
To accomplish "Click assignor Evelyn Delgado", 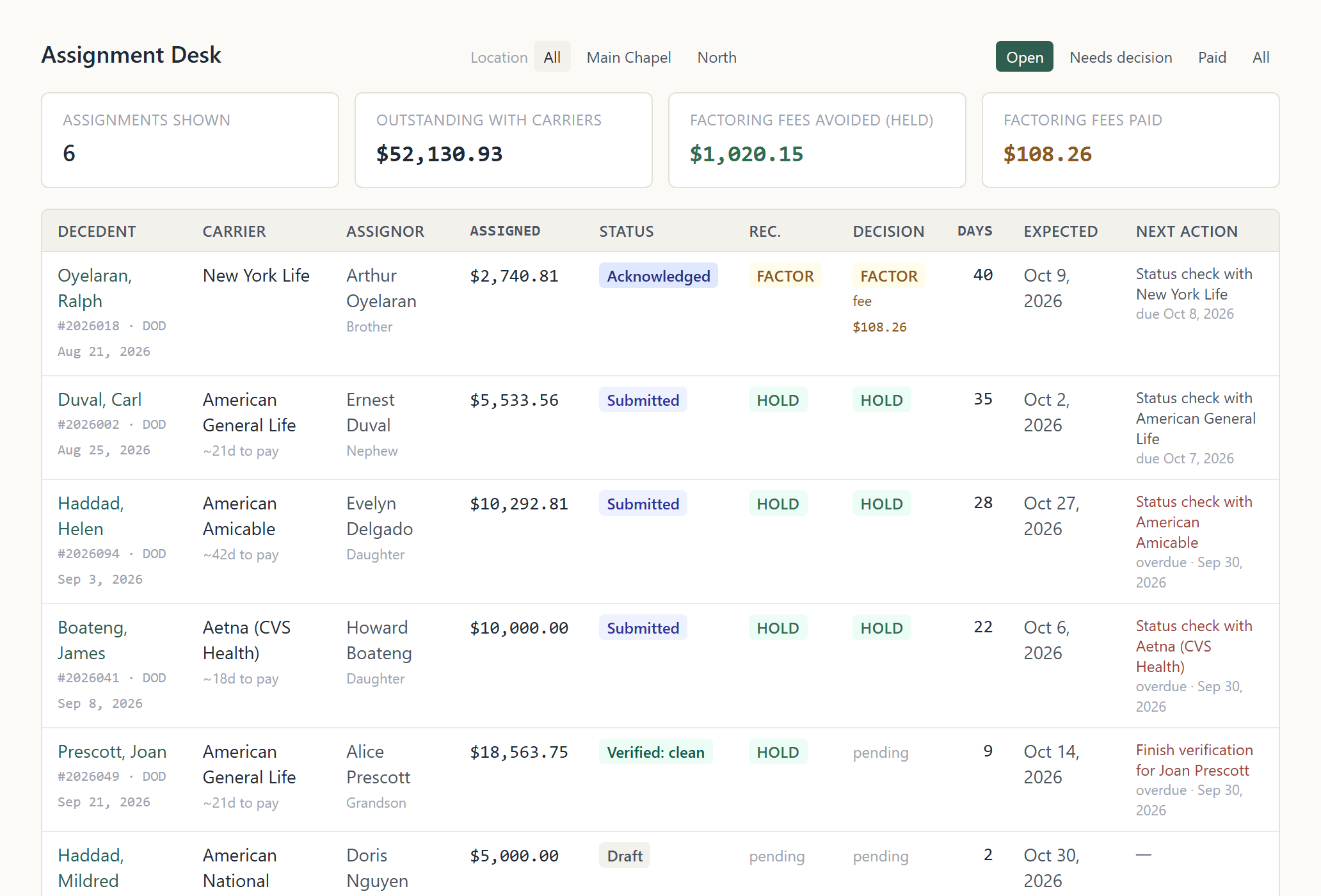I will [380, 516].
